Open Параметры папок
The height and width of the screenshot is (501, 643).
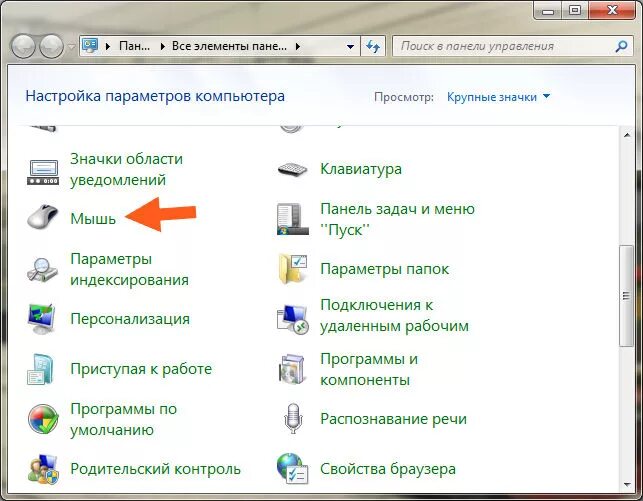click(x=385, y=269)
